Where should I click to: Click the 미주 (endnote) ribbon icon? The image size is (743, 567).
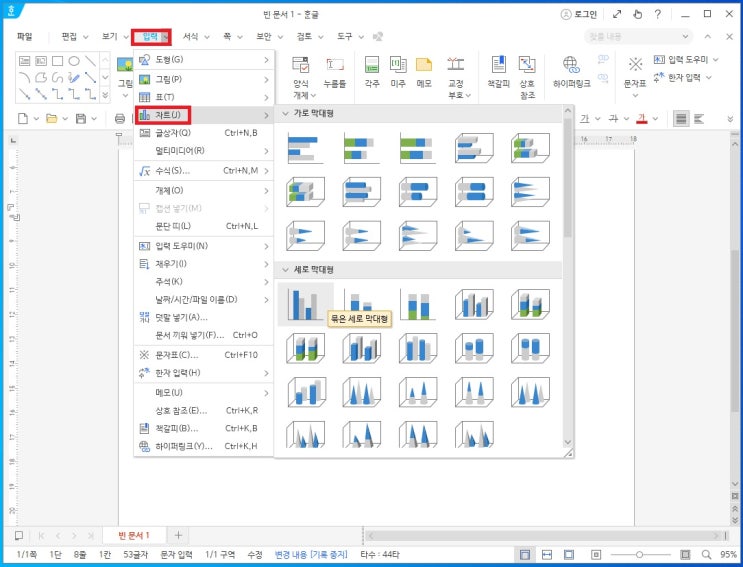398,73
